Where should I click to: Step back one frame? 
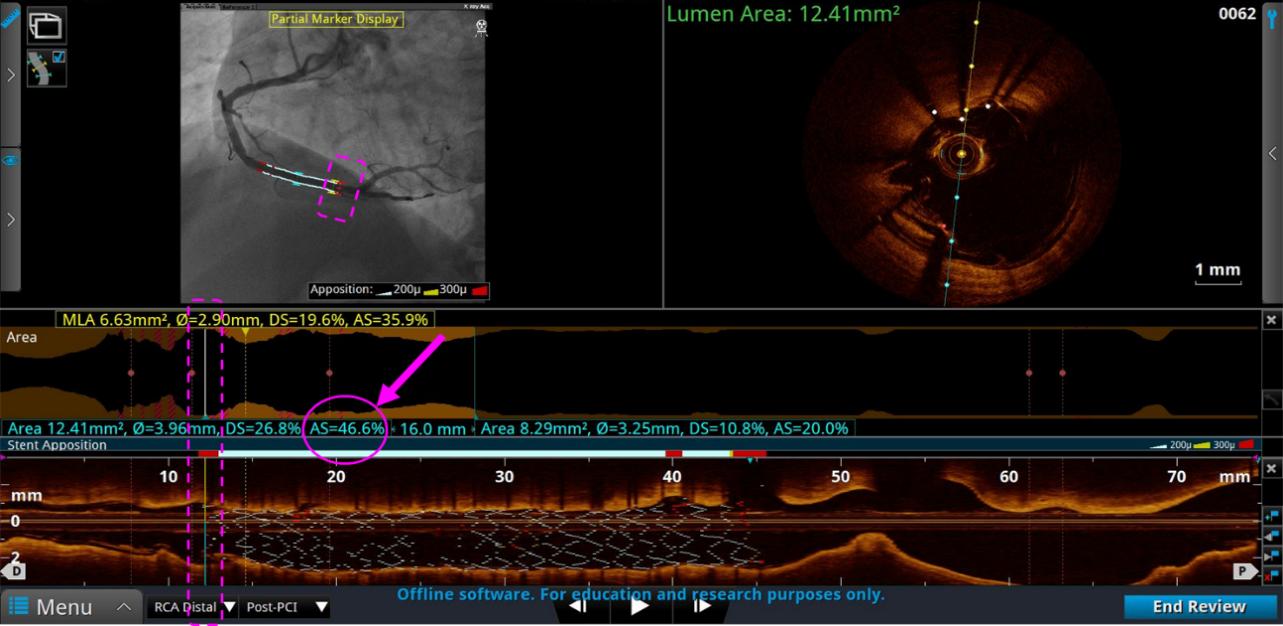pos(578,606)
